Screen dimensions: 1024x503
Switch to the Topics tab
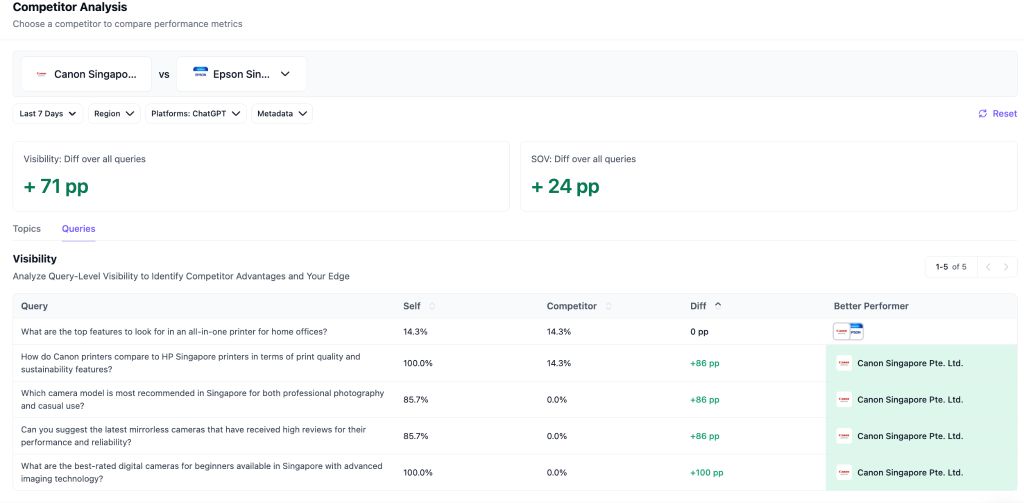(x=27, y=229)
